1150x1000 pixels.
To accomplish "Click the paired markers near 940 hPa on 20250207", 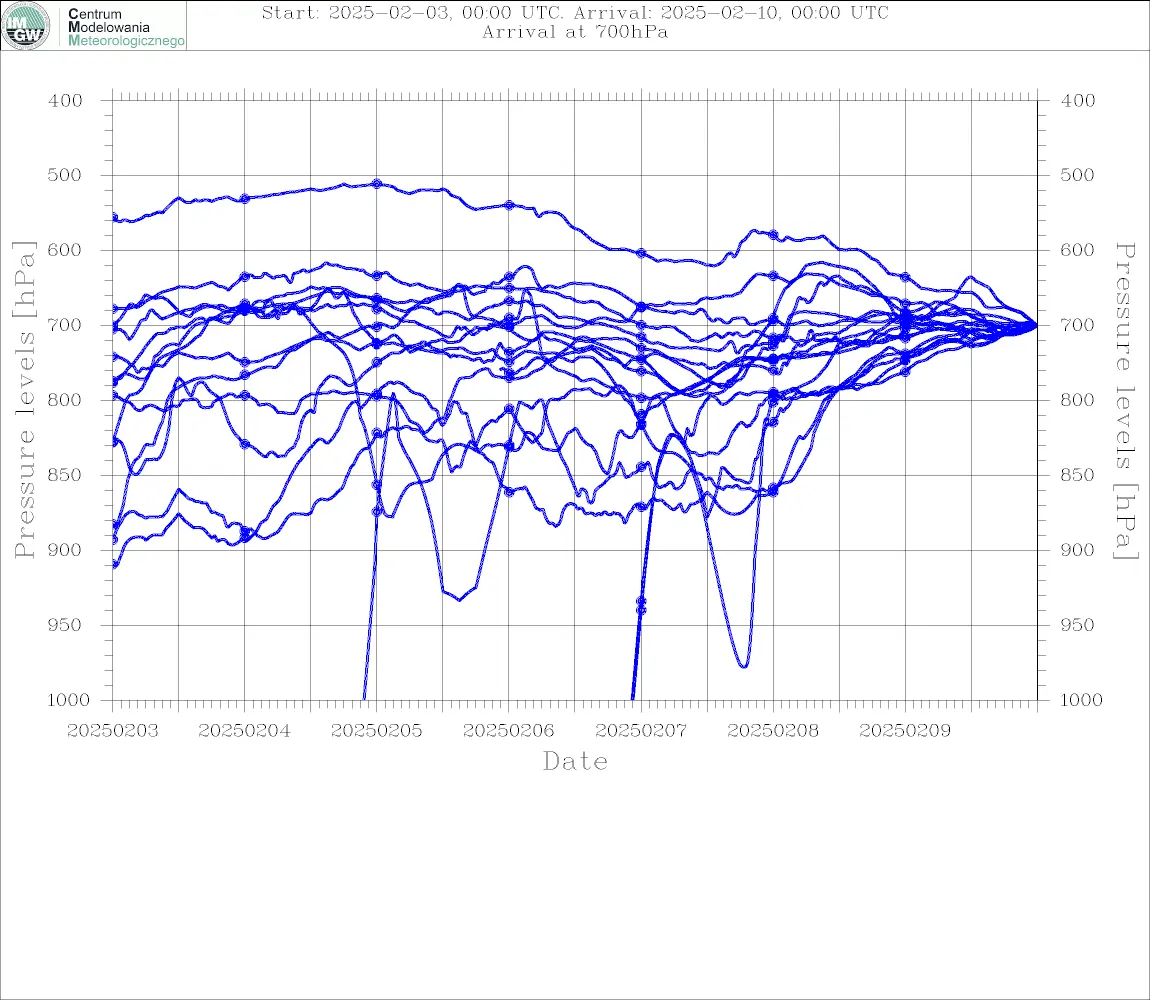I will (641, 606).
